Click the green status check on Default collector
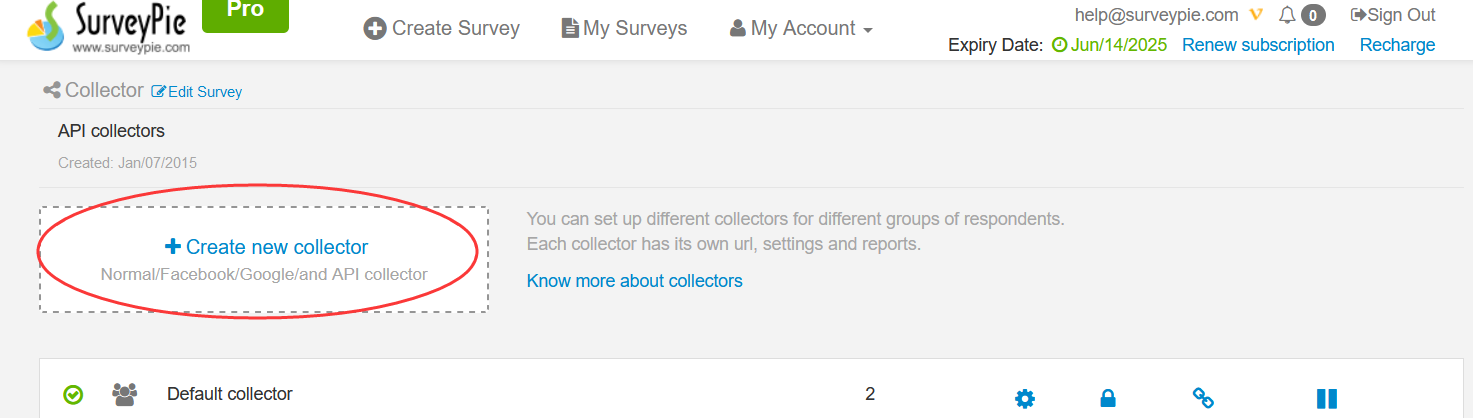1473x418 pixels. 73,395
